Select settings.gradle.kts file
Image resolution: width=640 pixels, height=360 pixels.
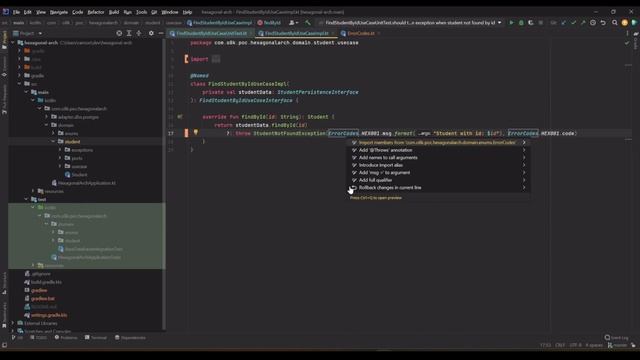click(x=46, y=315)
